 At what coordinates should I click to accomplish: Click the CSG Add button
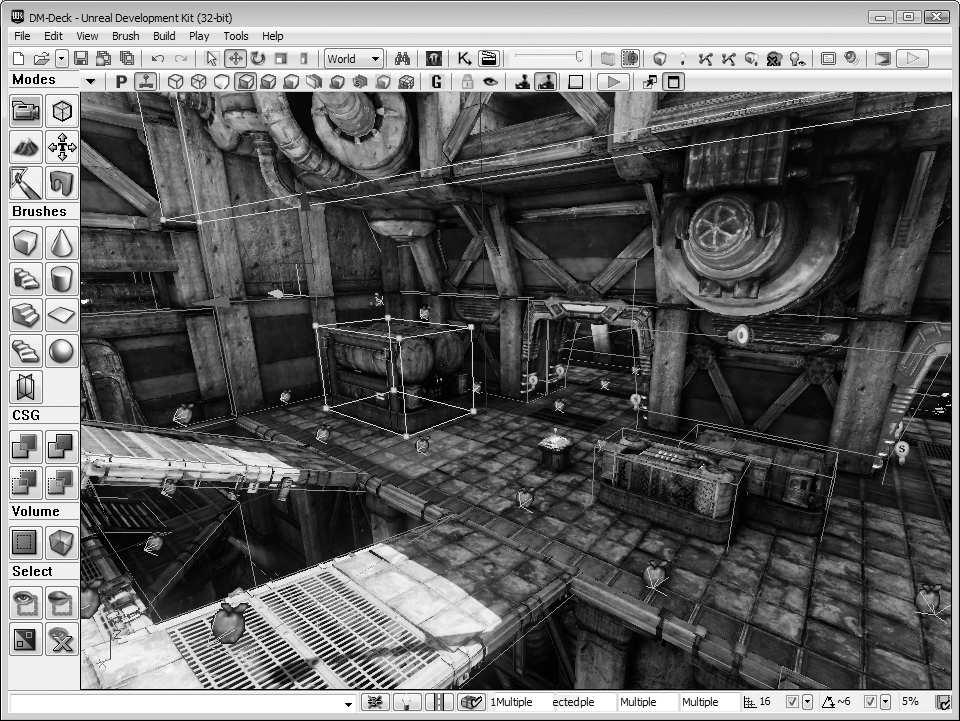coord(26,446)
